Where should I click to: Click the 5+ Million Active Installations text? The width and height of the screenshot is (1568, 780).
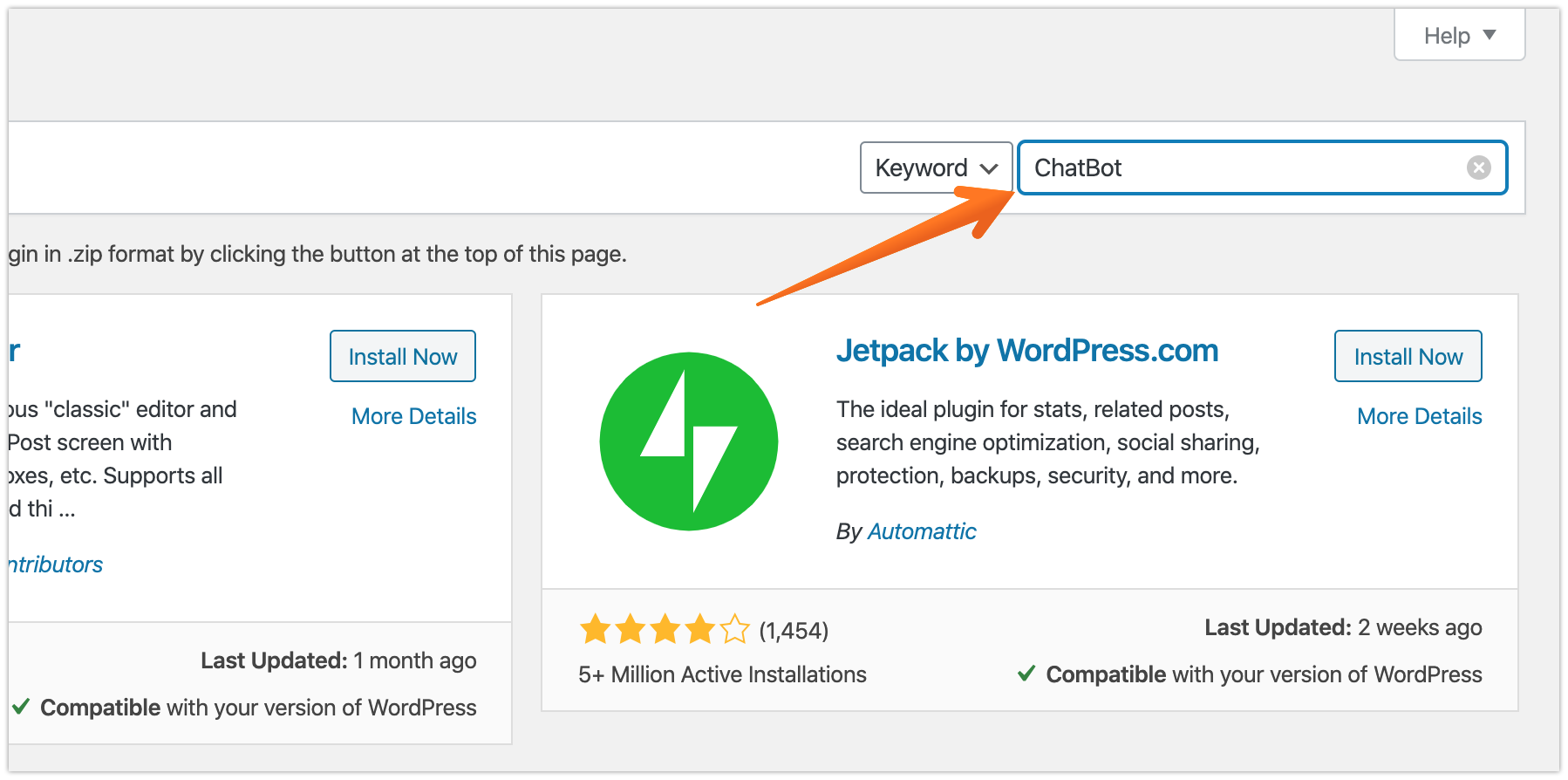coord(722,674)
